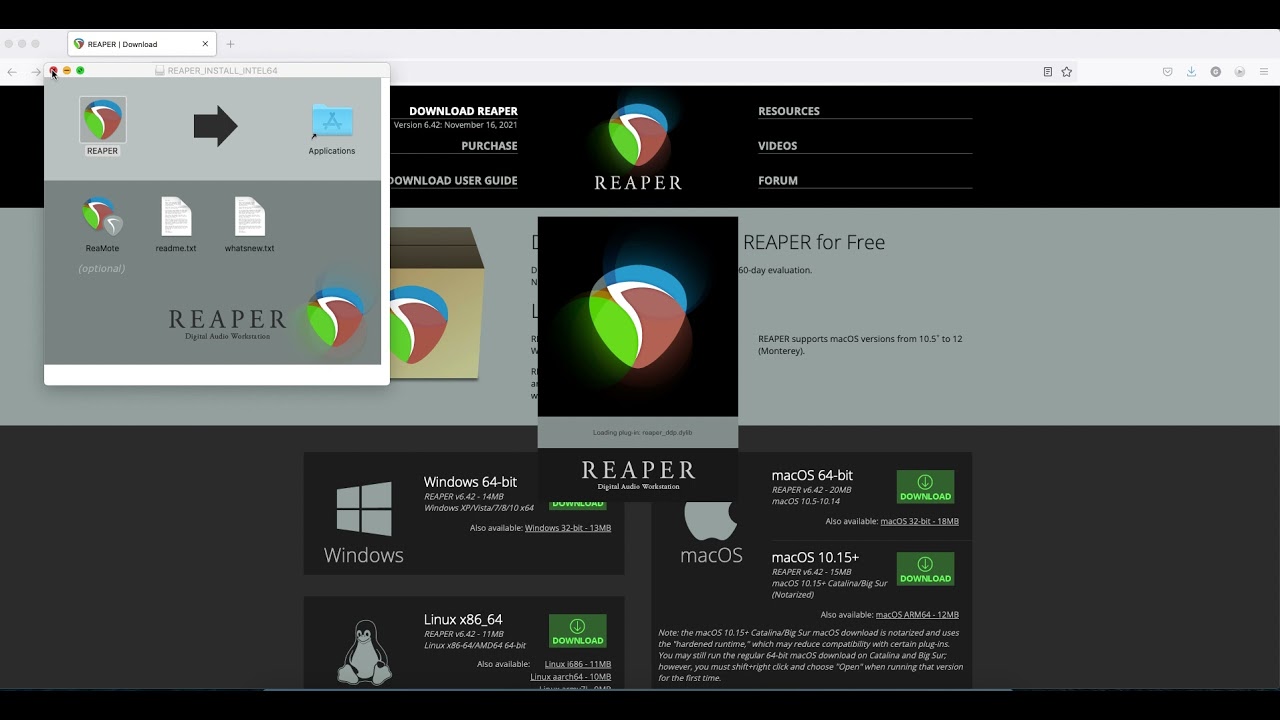1280x720 pixels.
Task: Close the REAPER | Download tab
Action: pos(205,44)
